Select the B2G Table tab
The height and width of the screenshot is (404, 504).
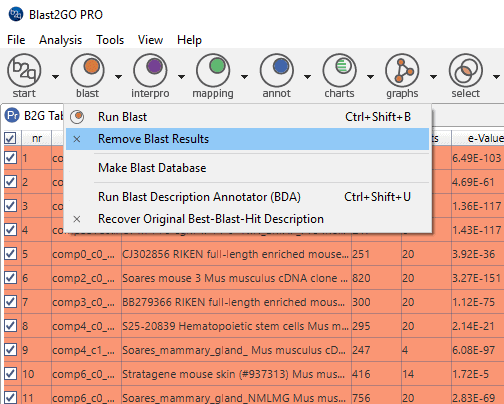click(x=33, y=116)
